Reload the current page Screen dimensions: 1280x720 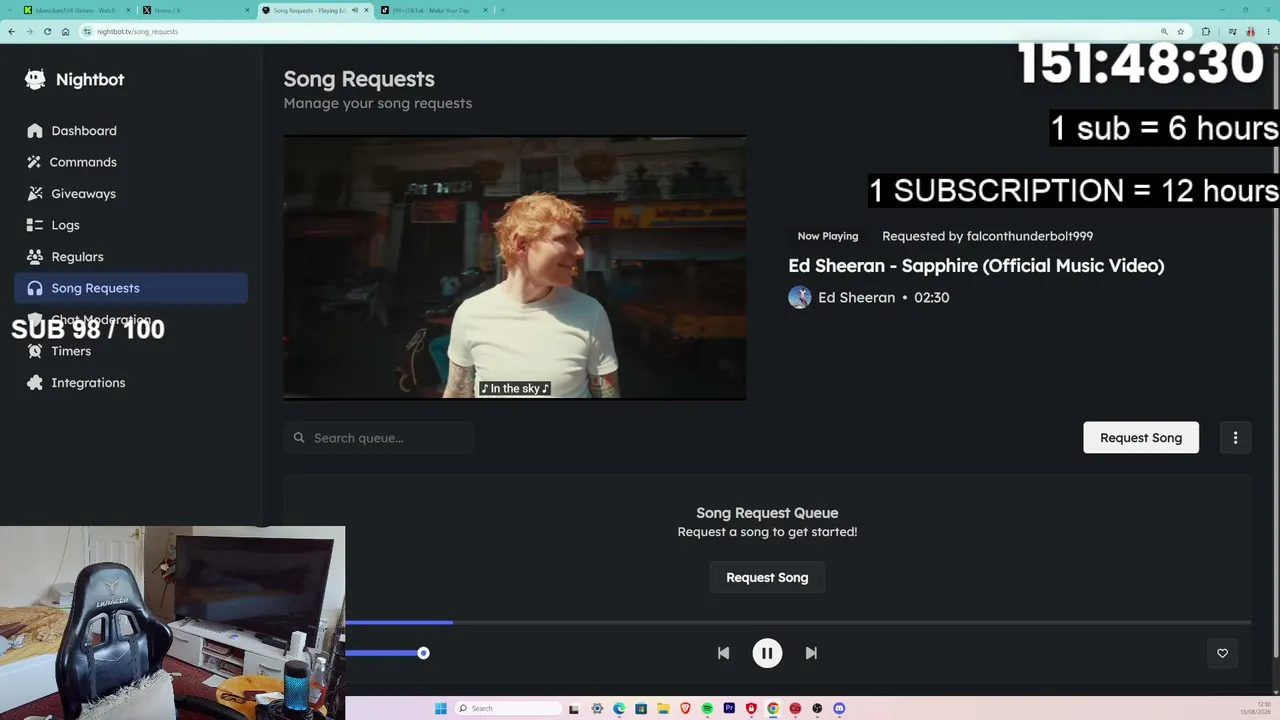click(x=47, y=31)
